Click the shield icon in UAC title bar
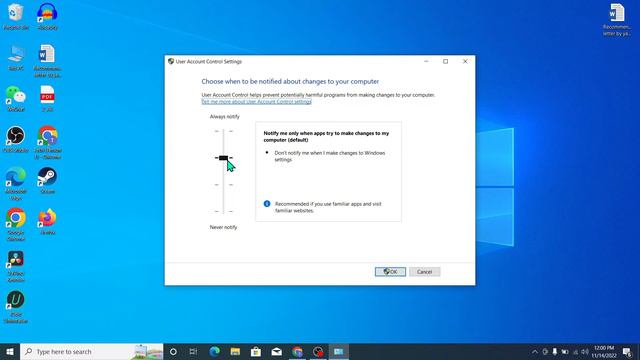640x360 pixels. pos(171,61)
